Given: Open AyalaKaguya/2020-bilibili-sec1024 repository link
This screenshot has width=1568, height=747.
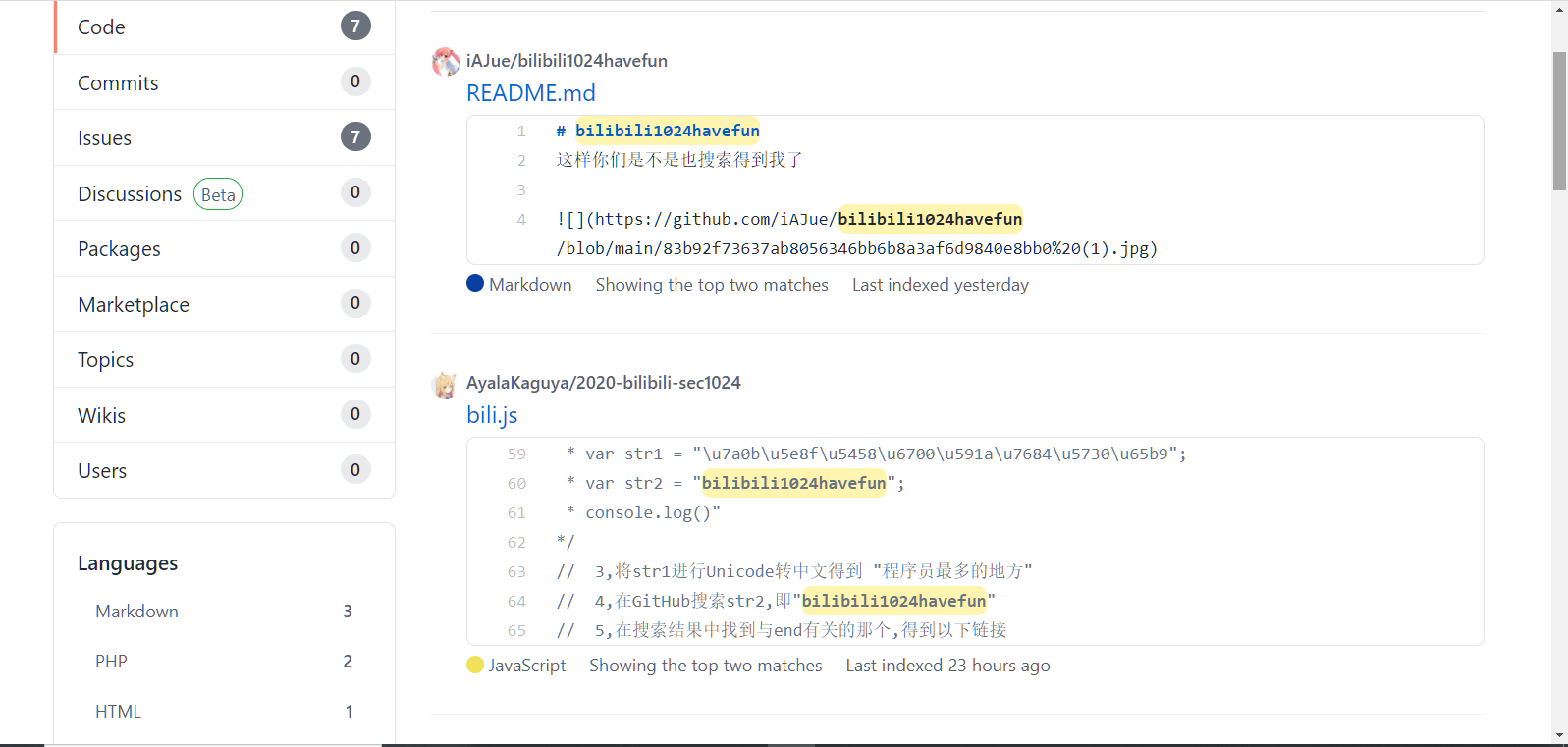Looking at the screenshot, I should [604, 382].
